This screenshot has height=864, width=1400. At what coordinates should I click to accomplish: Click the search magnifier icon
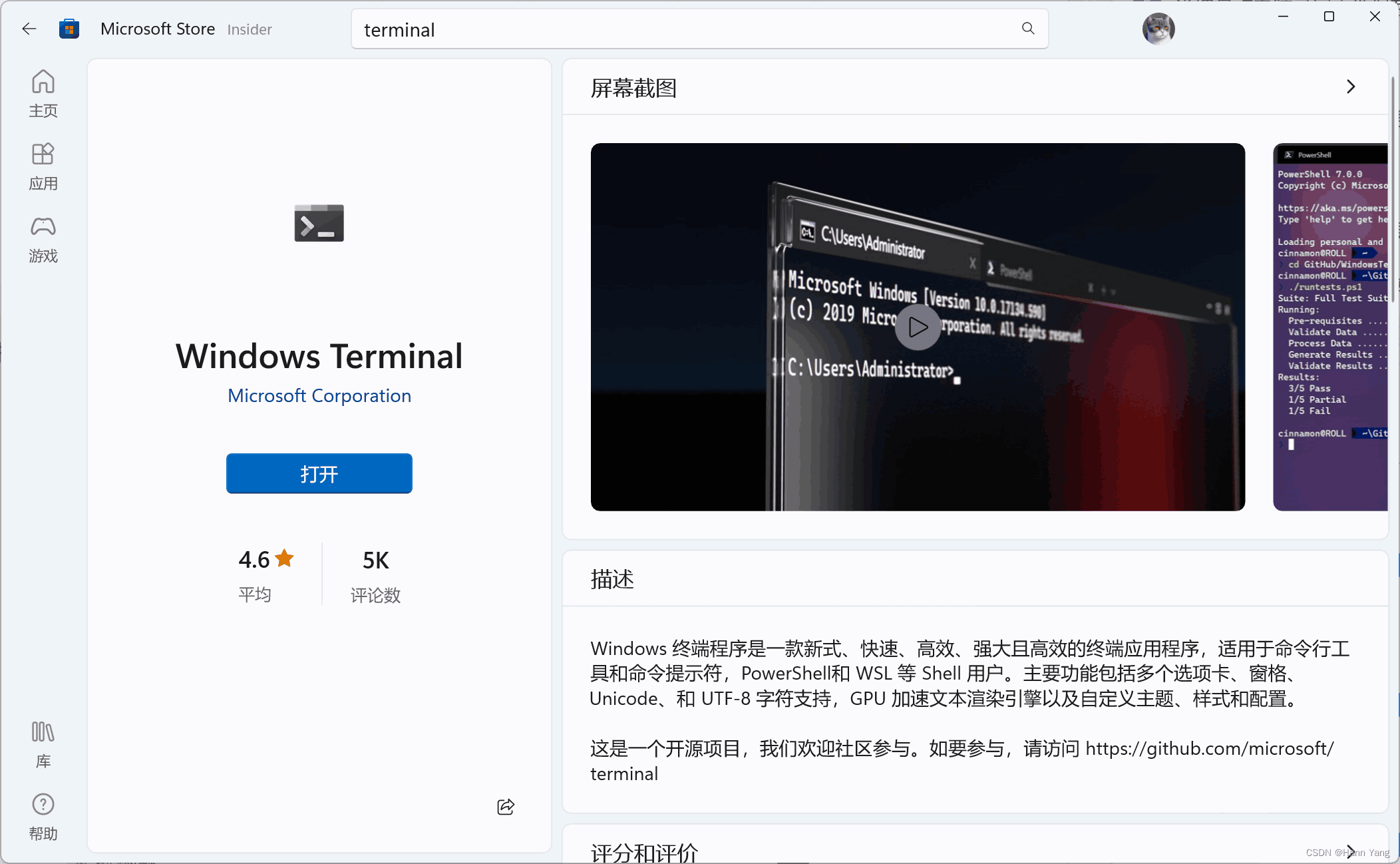1028,29
